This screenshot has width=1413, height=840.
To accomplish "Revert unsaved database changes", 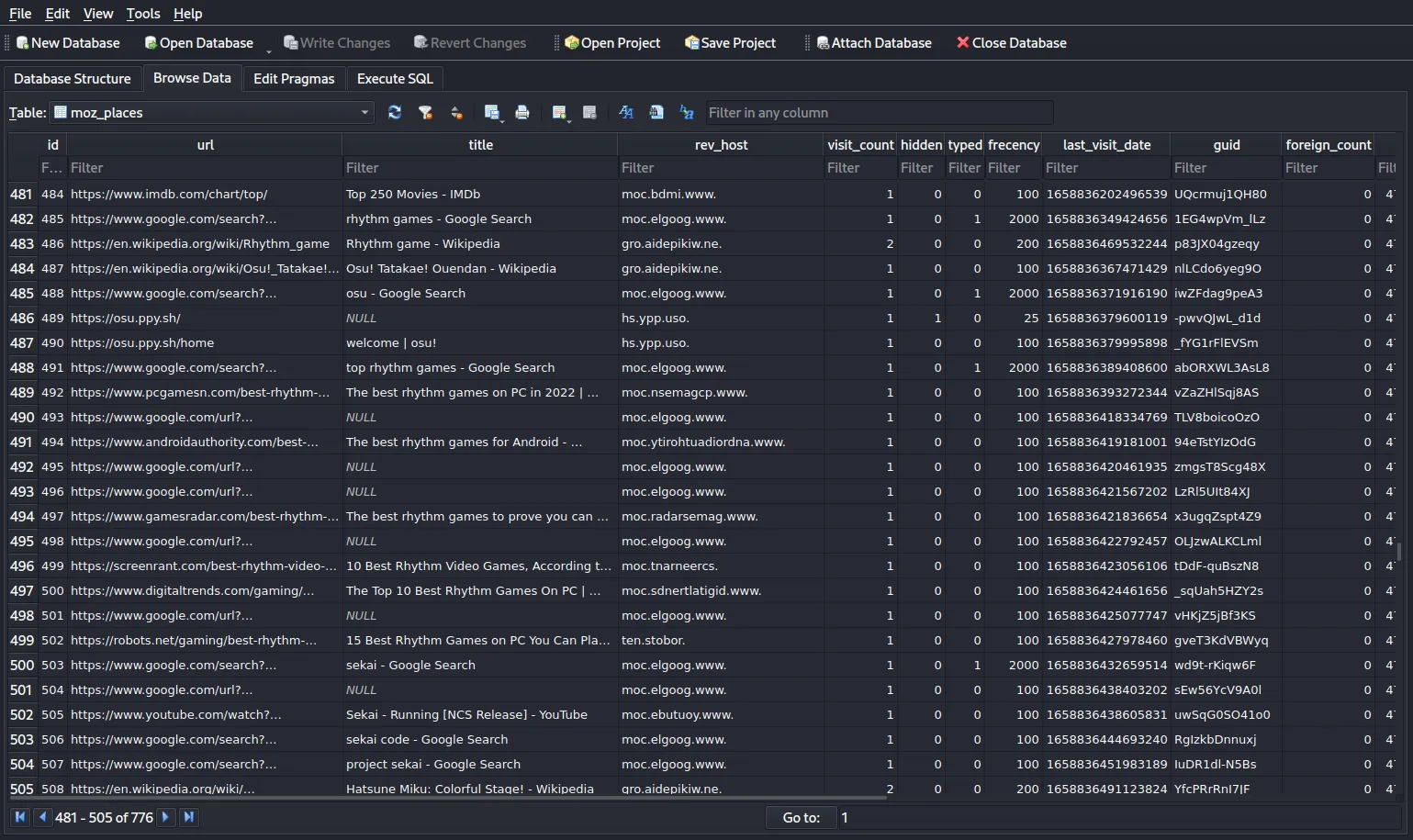I will (x=469, y=42).
